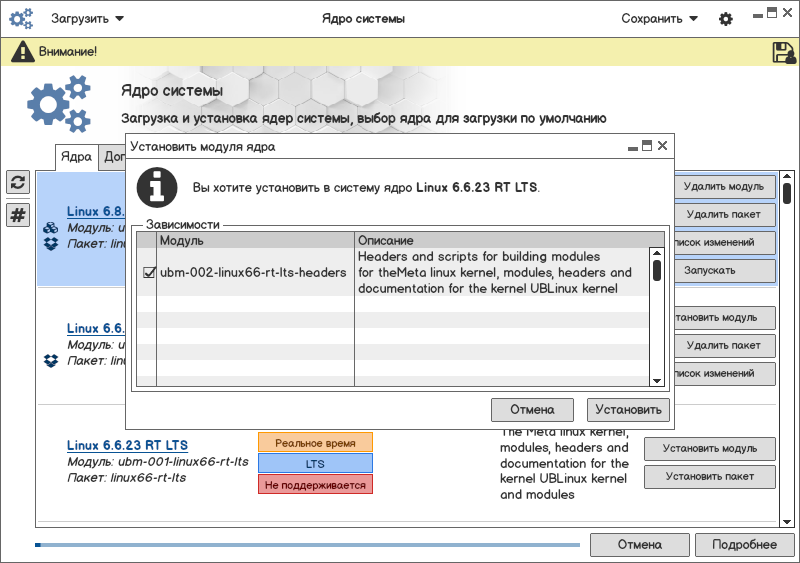This screenshot has width=800, height=563.
Task: Click the Удалить модуль button
Action: (x=724, y=187)
